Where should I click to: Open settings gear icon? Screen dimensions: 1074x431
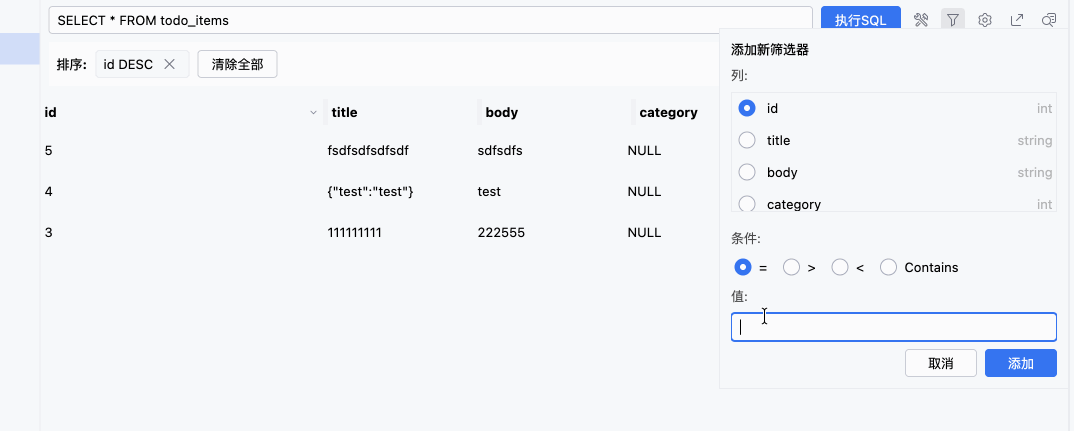(x=985, y=20)
